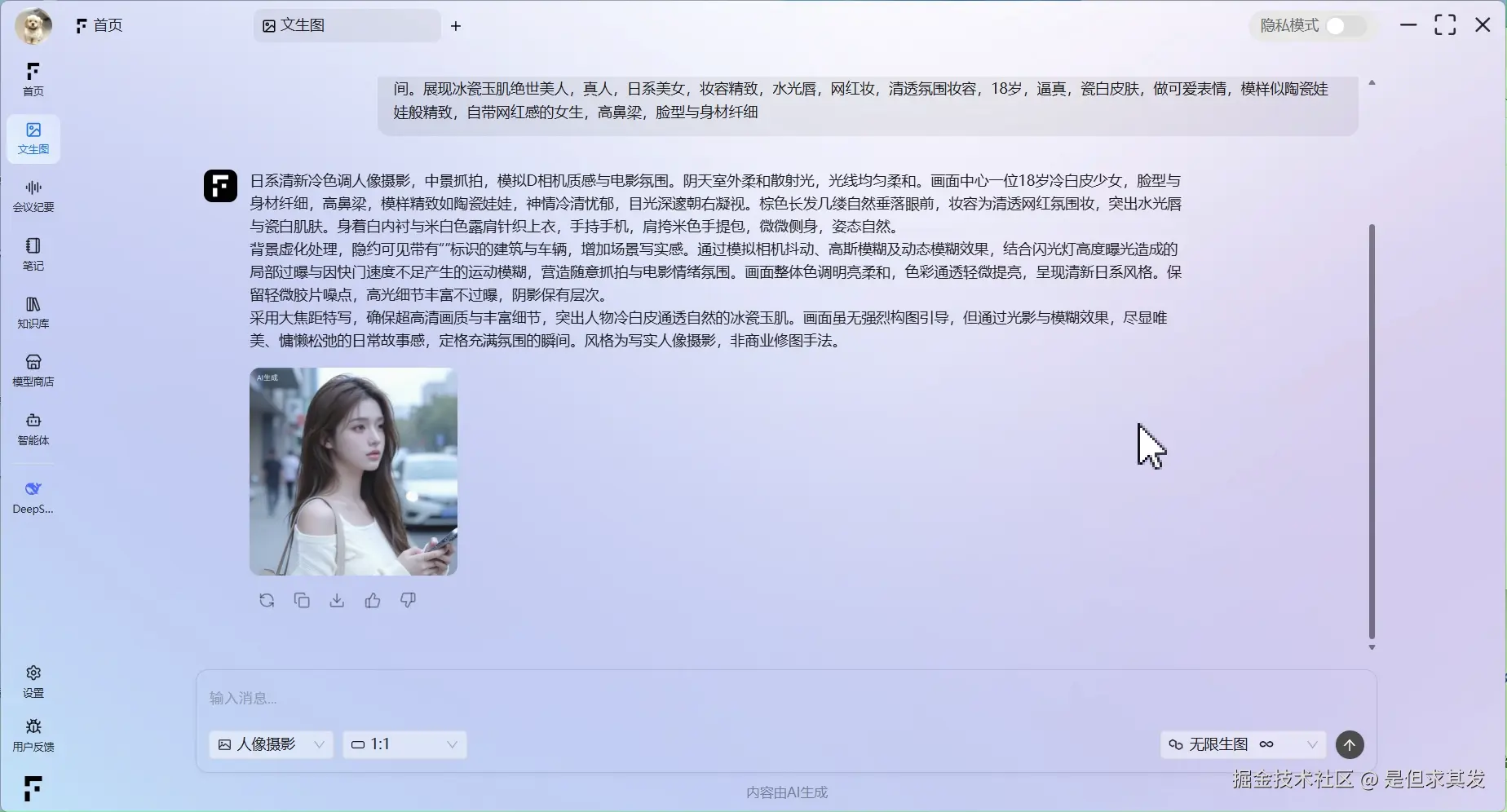1507x812 pixels.
Task: Click the send message arrow button
Action: tap(1349, 744)
